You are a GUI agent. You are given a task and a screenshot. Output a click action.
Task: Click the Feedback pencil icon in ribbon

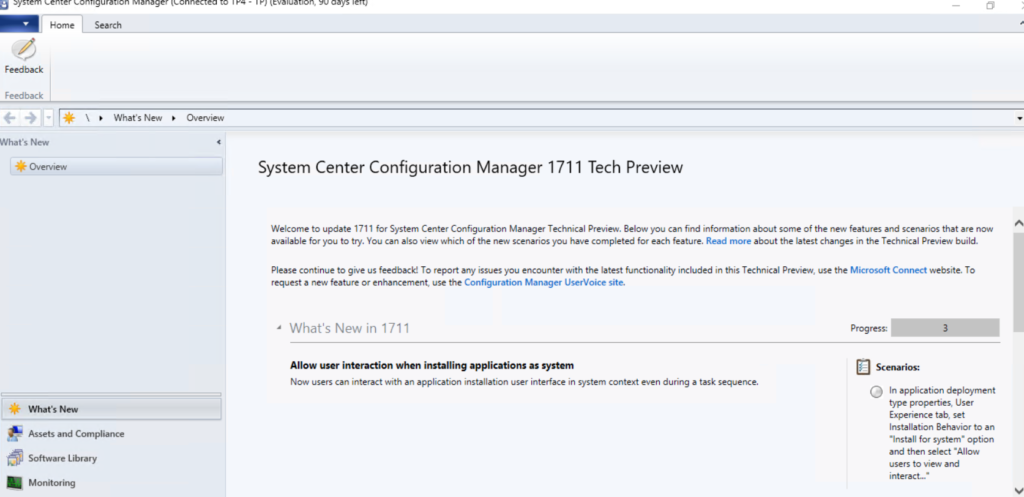[24, 50]
